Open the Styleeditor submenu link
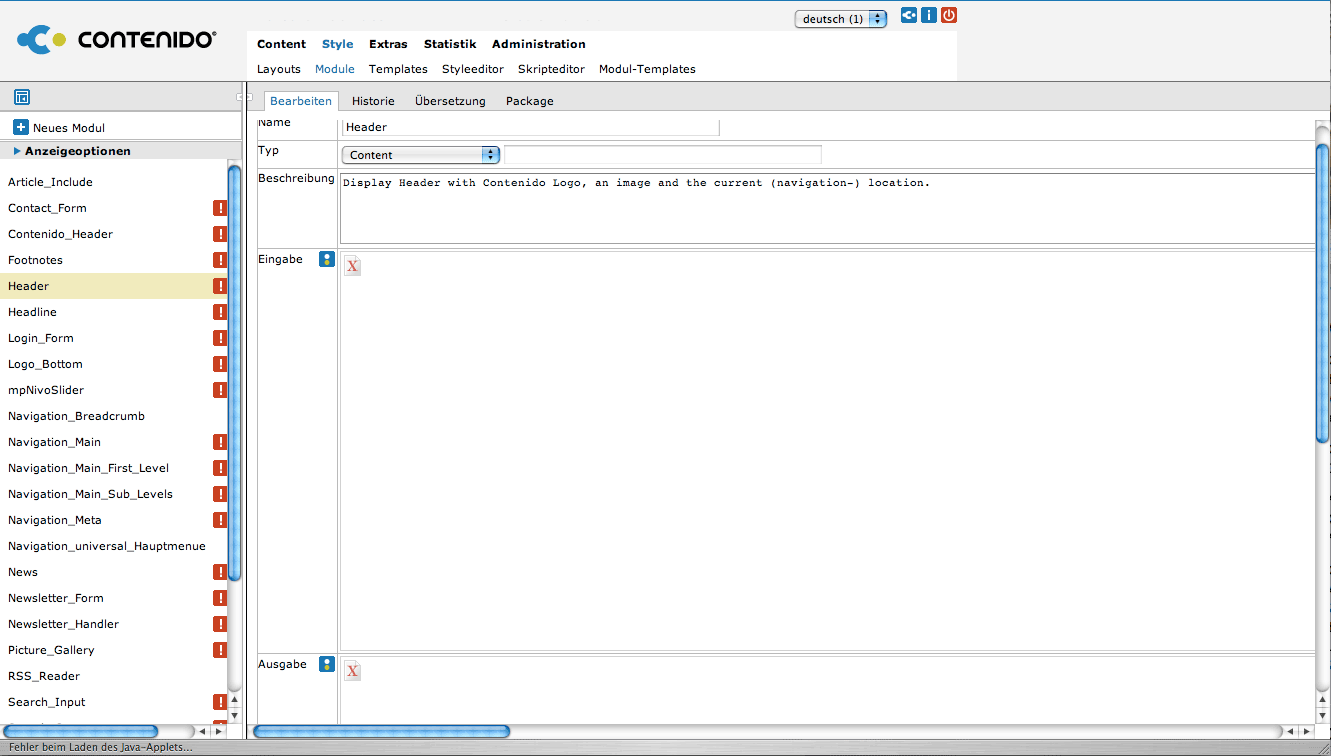This screenshot has height=756, width=1331. pos(472,69)
